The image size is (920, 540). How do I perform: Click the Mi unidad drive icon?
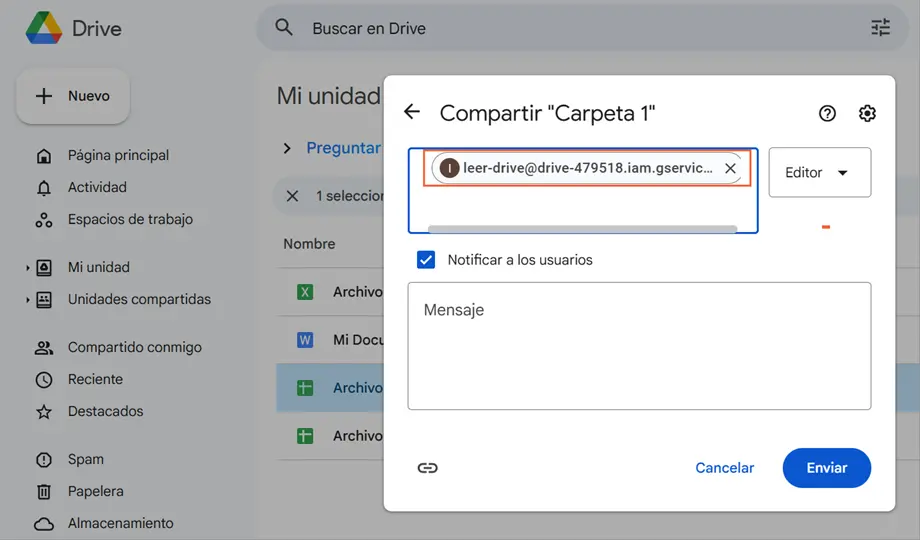tap(44, 268)
